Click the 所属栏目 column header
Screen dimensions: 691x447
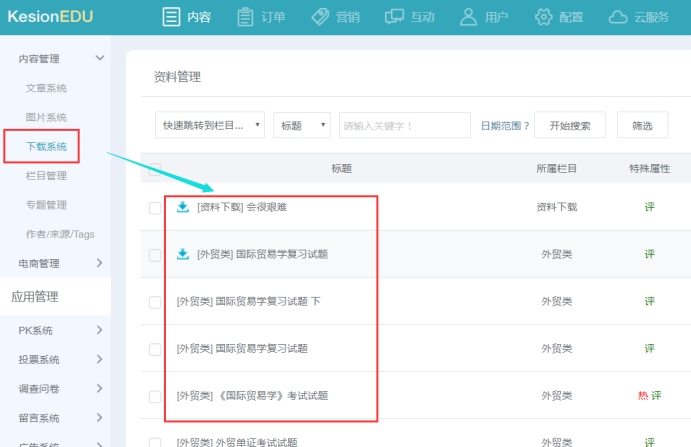(x=557, y=168)
